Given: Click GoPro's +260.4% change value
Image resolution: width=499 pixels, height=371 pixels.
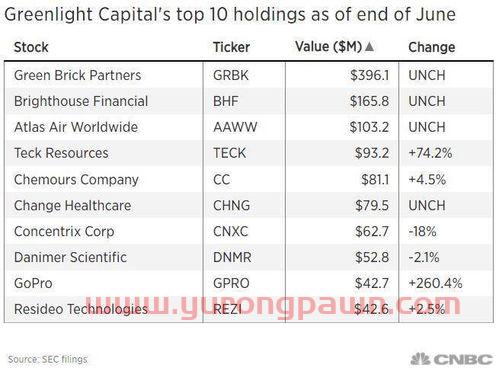Looking at the screenshot, I should coord(435,283).
